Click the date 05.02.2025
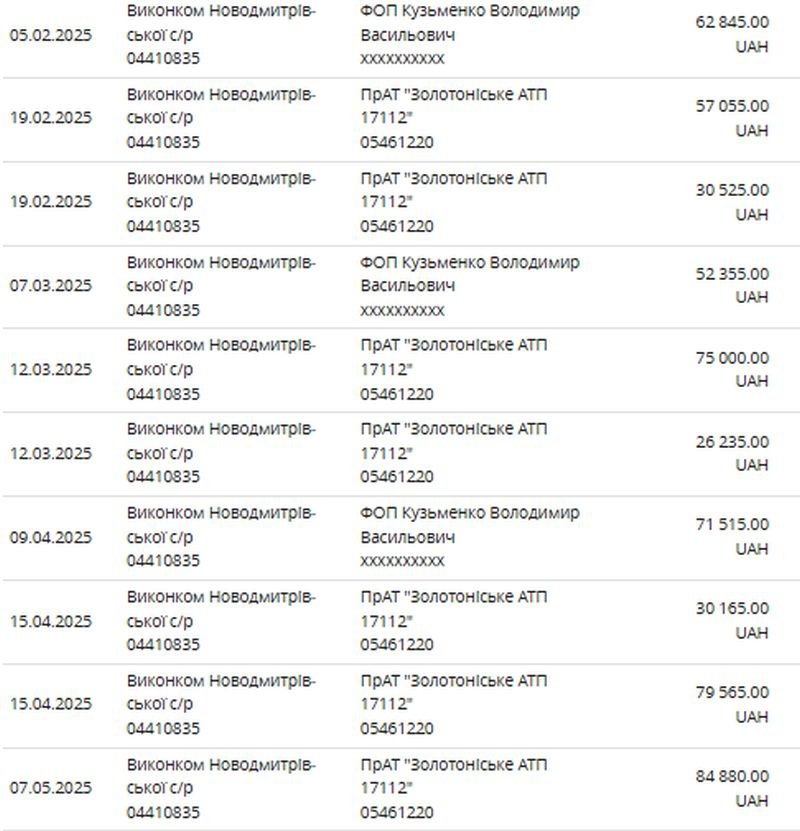This screenshot has height=831, width=800. (x=50, y=34)
